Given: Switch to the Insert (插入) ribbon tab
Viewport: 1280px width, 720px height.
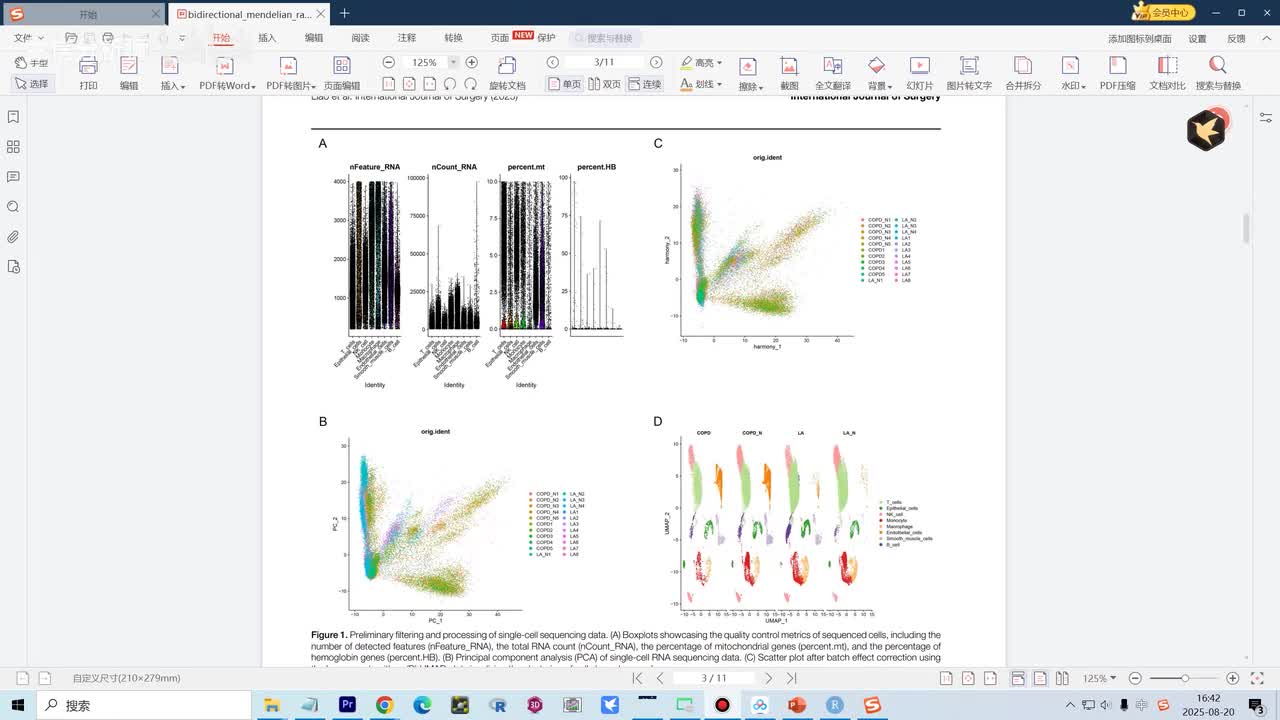Looking at the screenshot, I should (x=267, y=38).
